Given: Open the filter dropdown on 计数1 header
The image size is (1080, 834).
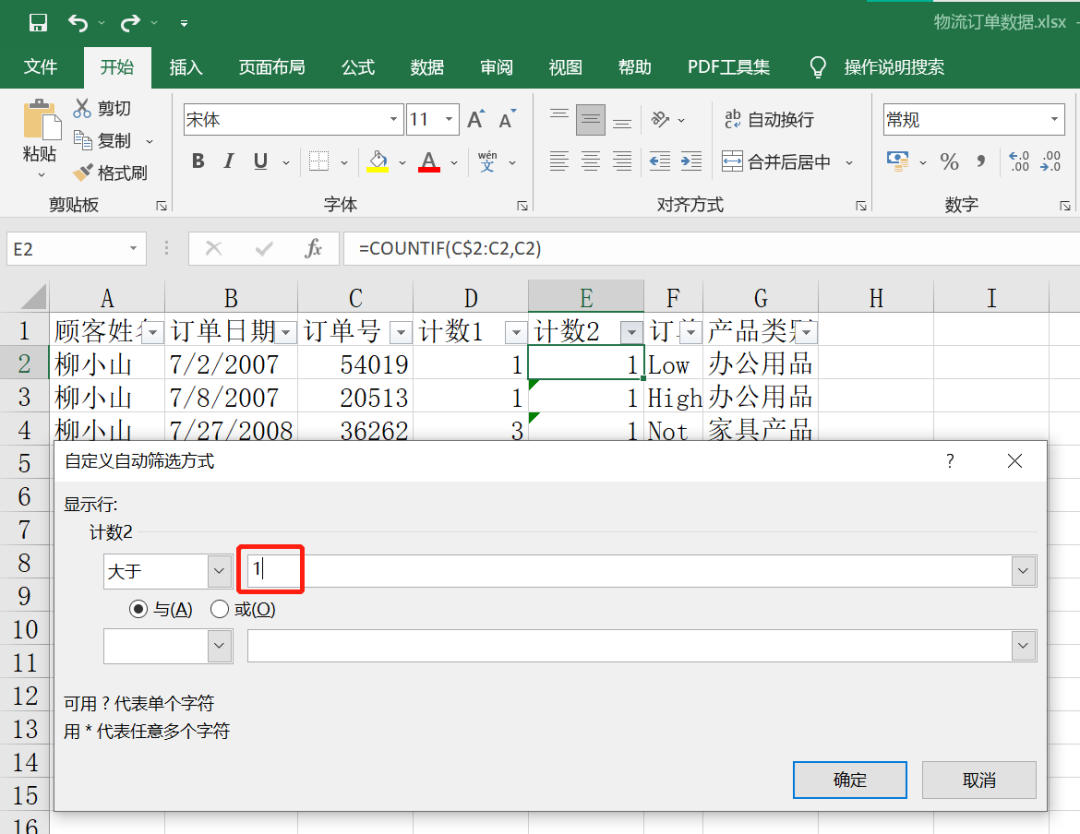Looking at the screenshot, I should coord(515,333).
